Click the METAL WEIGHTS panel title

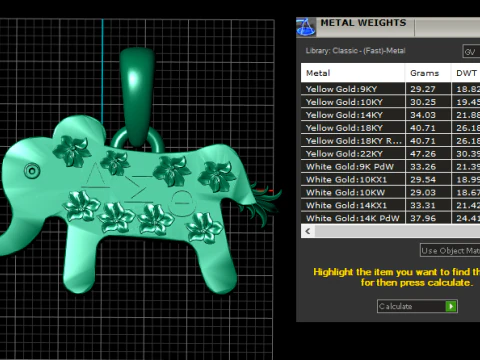click(x=363, y=23)
